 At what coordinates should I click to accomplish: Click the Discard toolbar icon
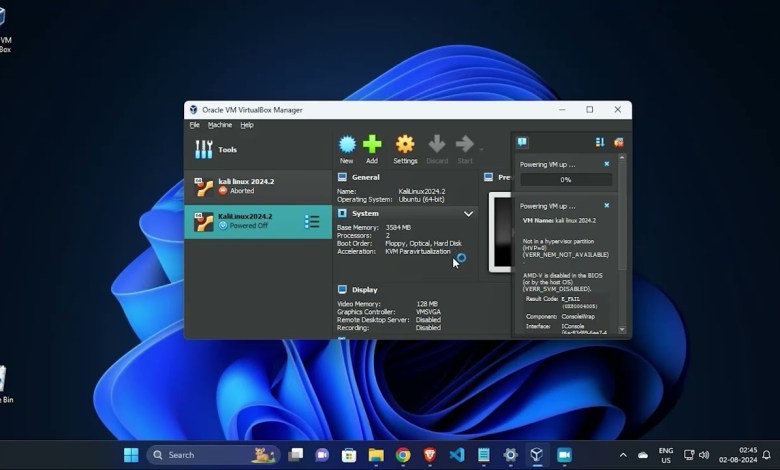click(437, 149)
